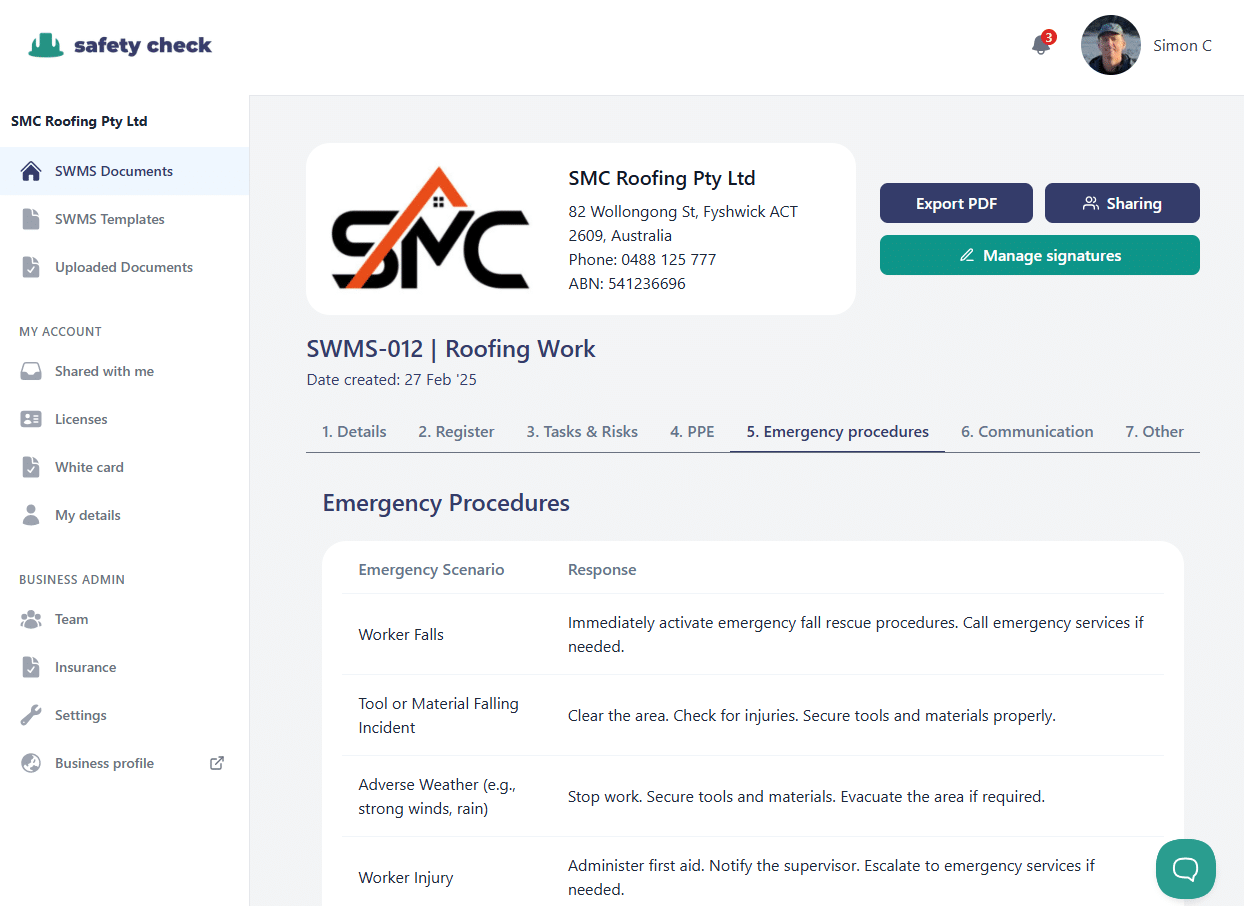Open Uploaded Documents from the sidebar icon
Screen dimensions: 1244x906
[x=32, y=267]
